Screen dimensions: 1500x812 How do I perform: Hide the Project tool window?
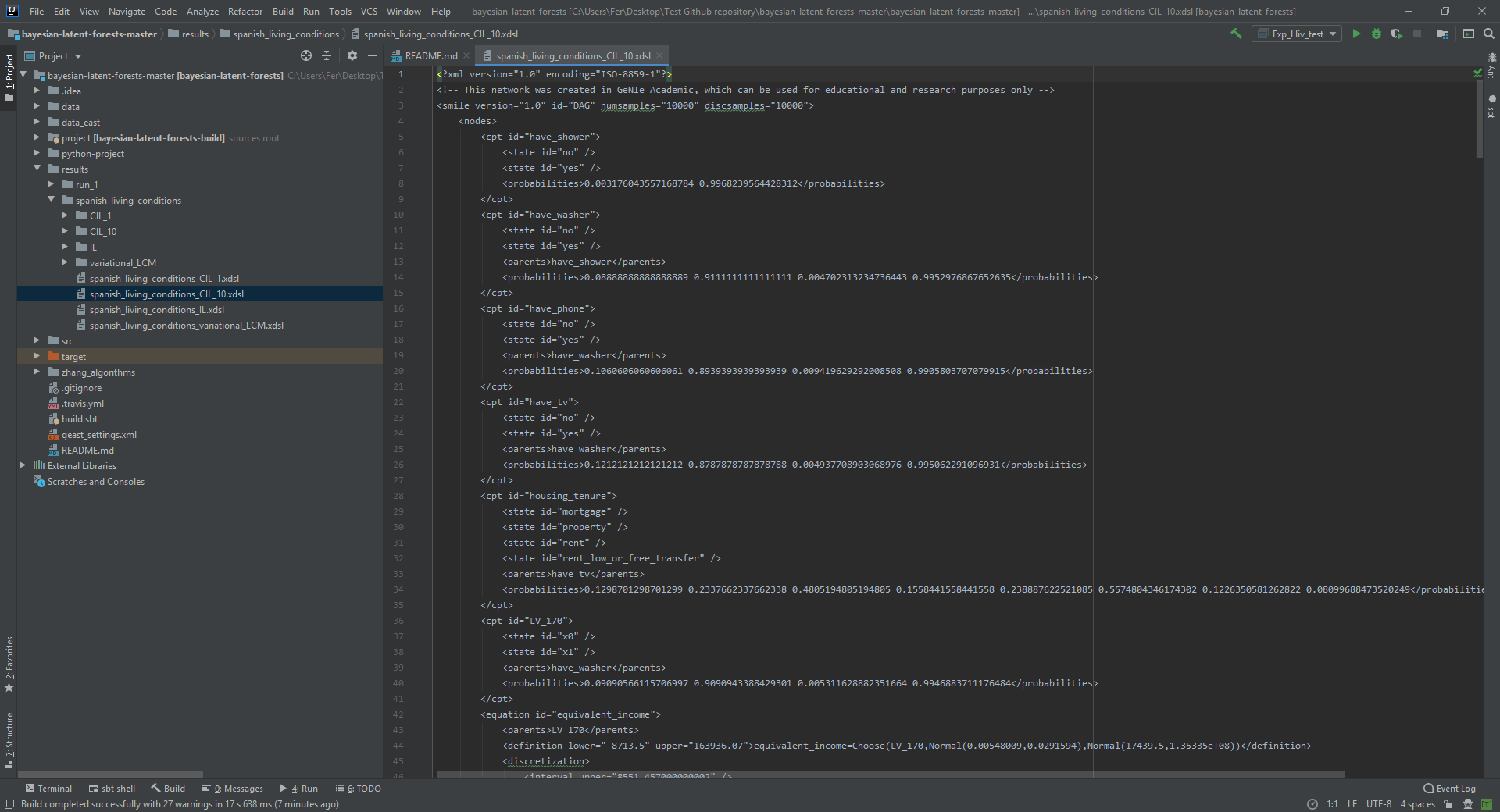click(x=373, y=55)
